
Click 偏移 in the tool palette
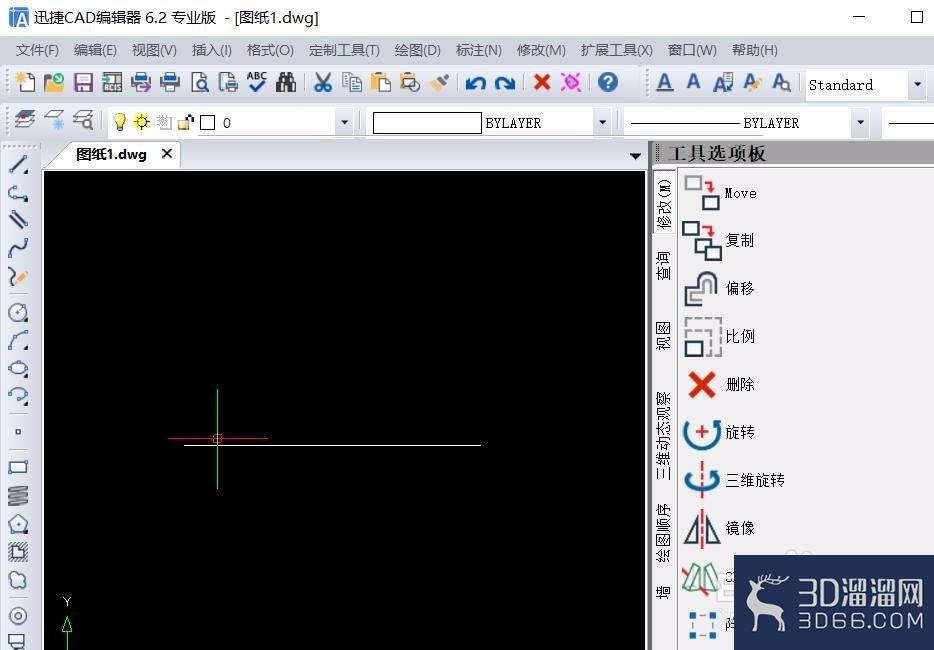(718, 288)
